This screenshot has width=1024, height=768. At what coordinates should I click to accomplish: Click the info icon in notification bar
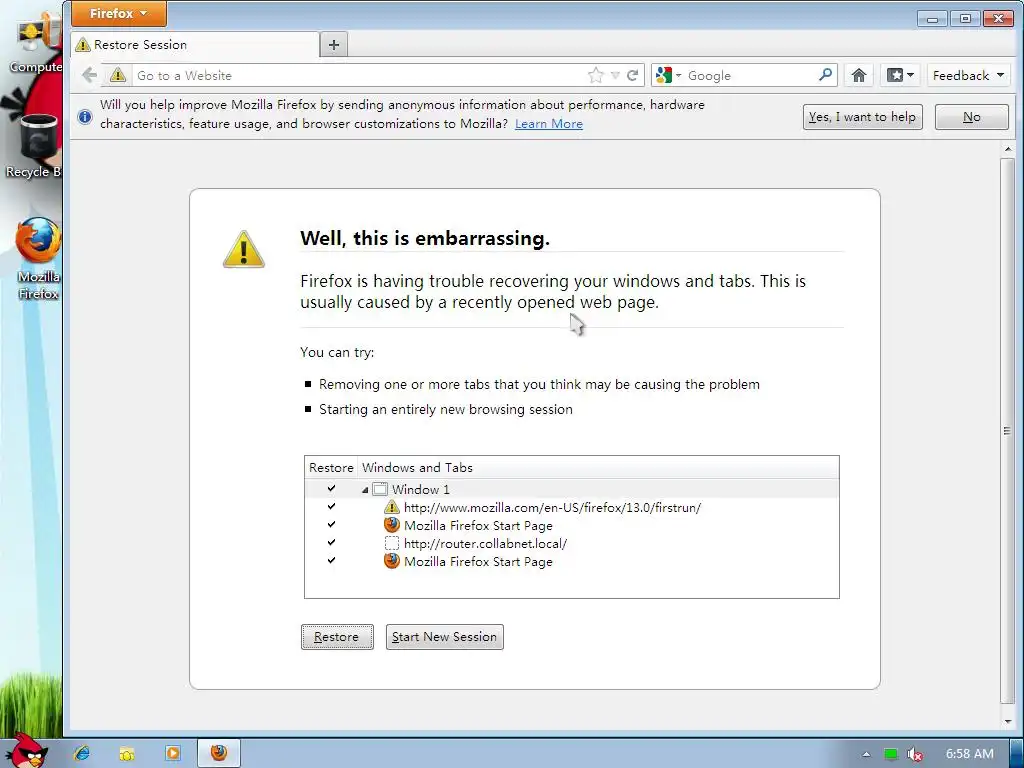tap(85, 116)
